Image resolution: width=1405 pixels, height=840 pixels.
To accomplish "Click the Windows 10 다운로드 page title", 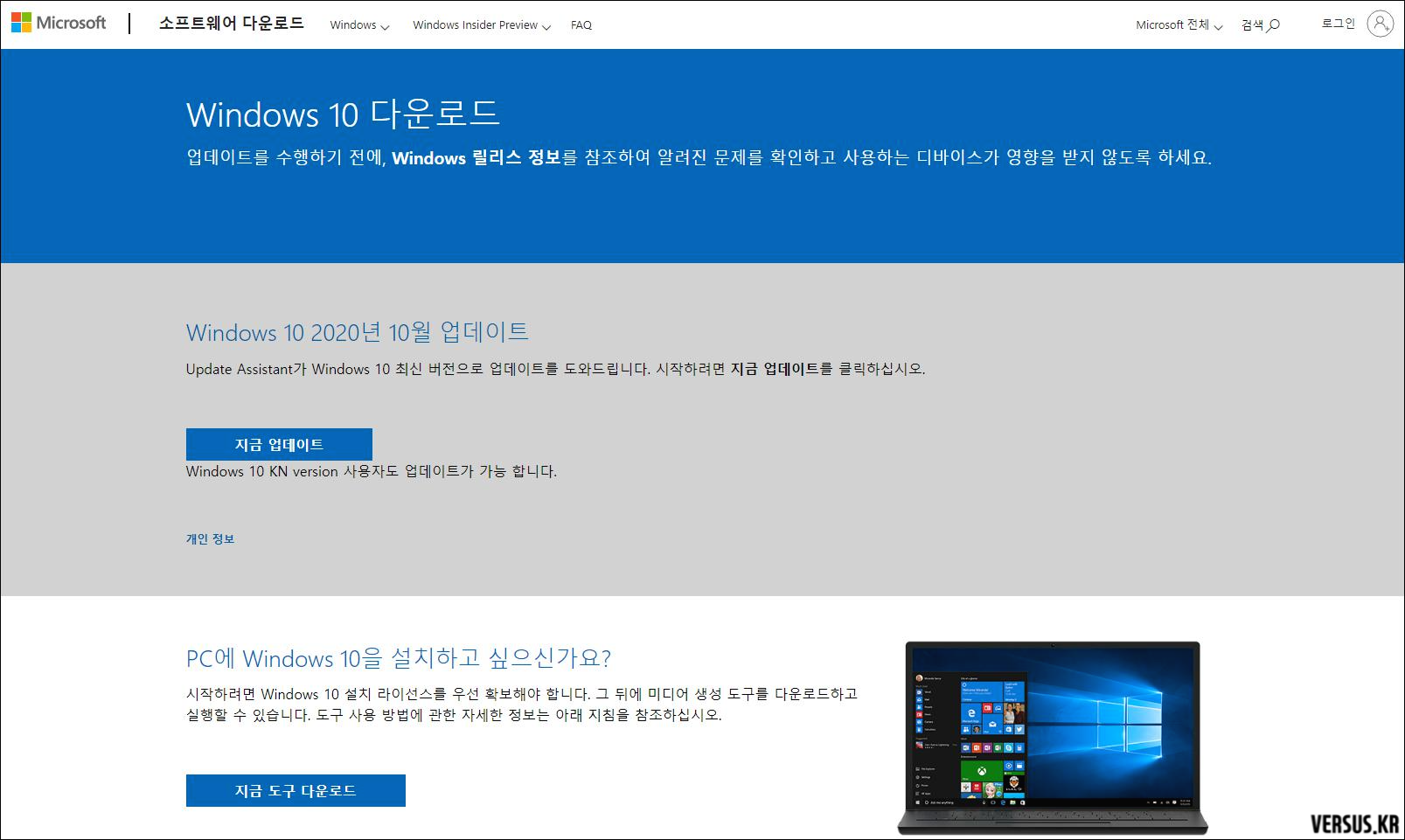I will [343, 115].
